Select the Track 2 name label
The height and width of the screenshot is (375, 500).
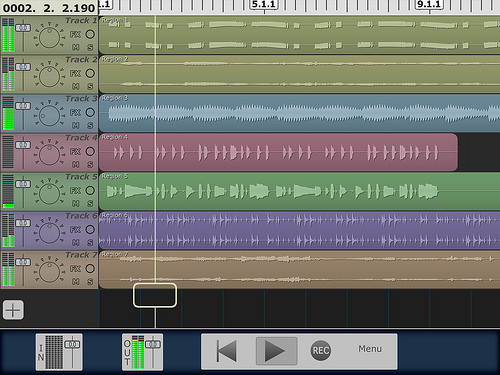point(81,60)
